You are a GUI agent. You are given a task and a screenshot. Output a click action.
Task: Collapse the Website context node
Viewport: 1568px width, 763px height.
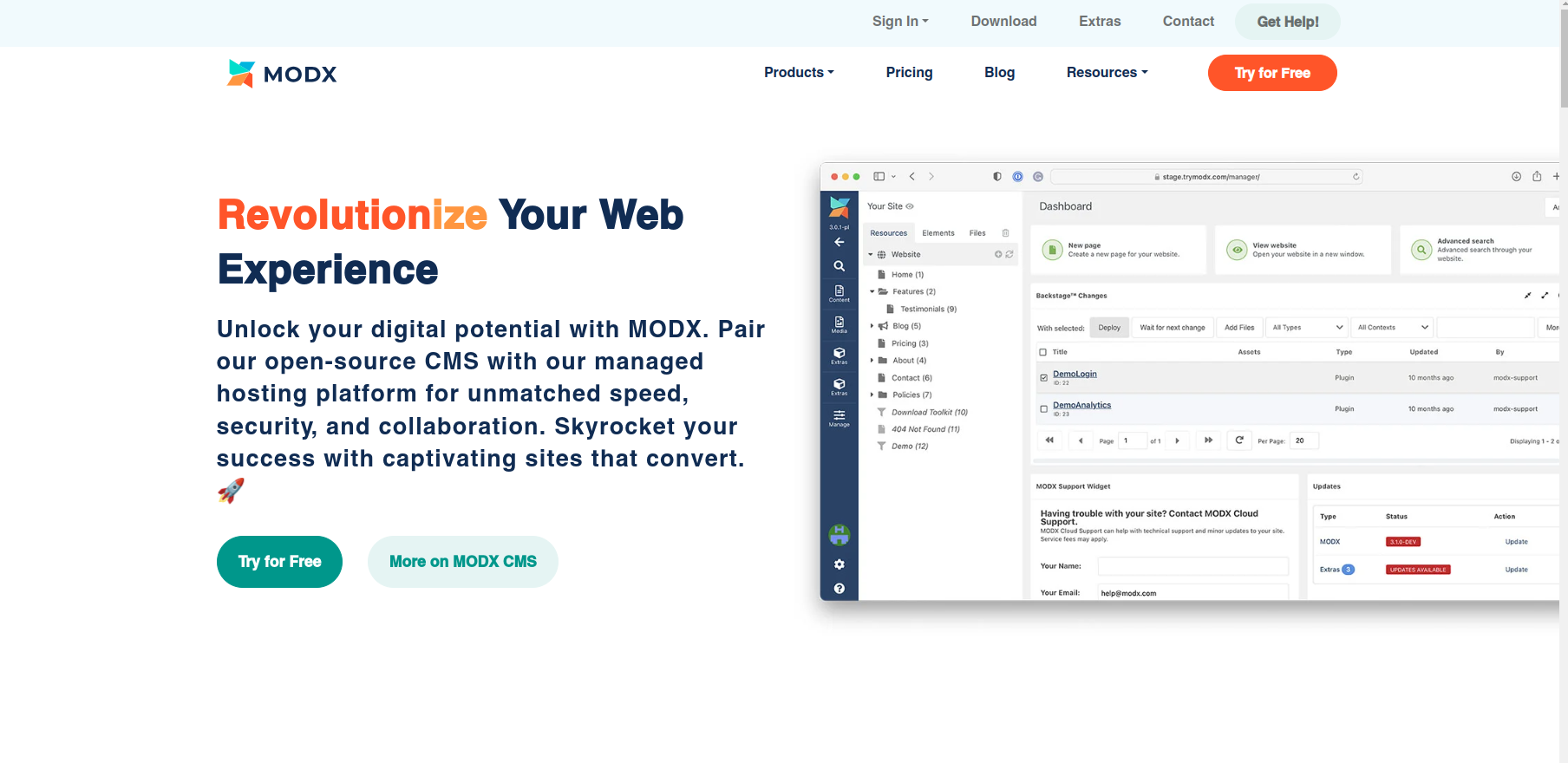pyautogui.click(x=871, y=255)
